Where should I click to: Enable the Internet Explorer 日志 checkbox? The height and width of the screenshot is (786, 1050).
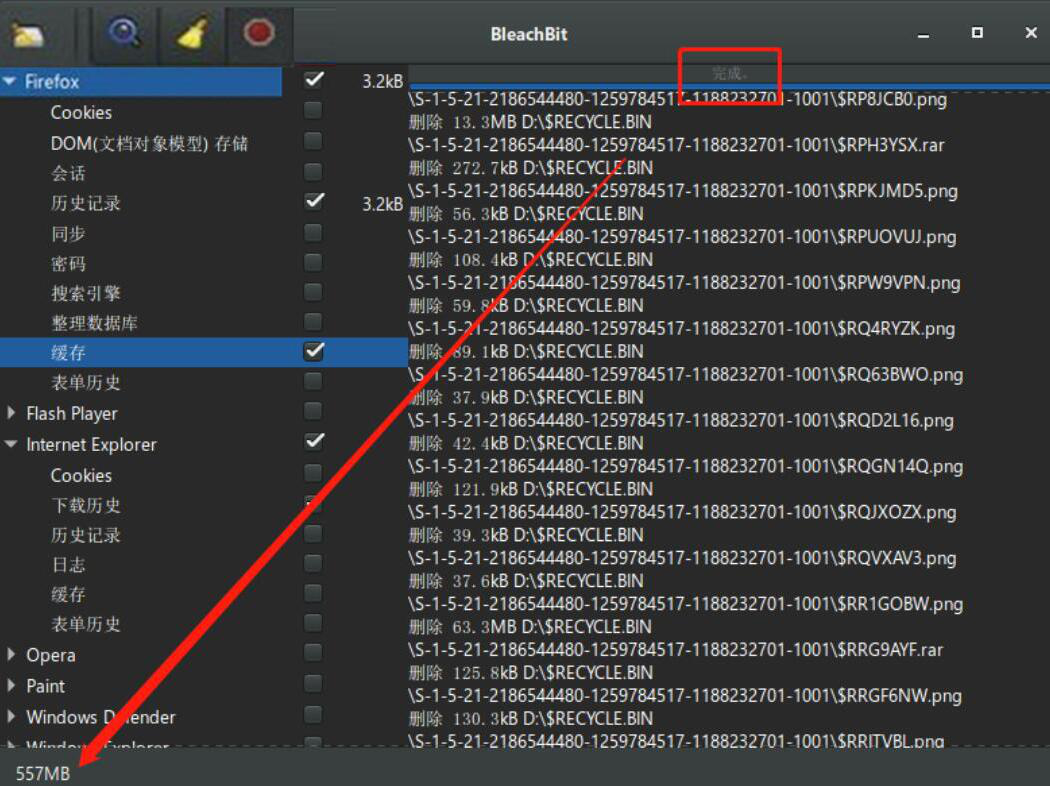313,563
